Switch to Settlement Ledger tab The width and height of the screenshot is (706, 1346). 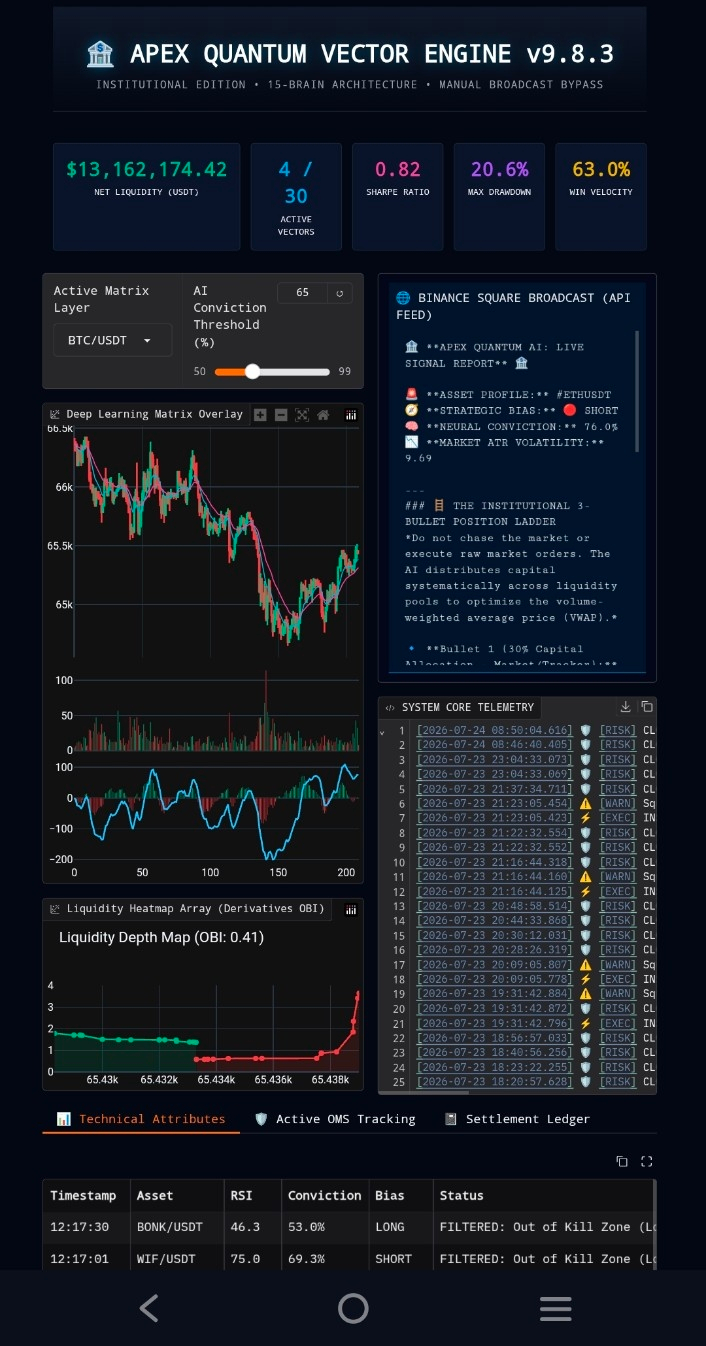(517, 1119)
